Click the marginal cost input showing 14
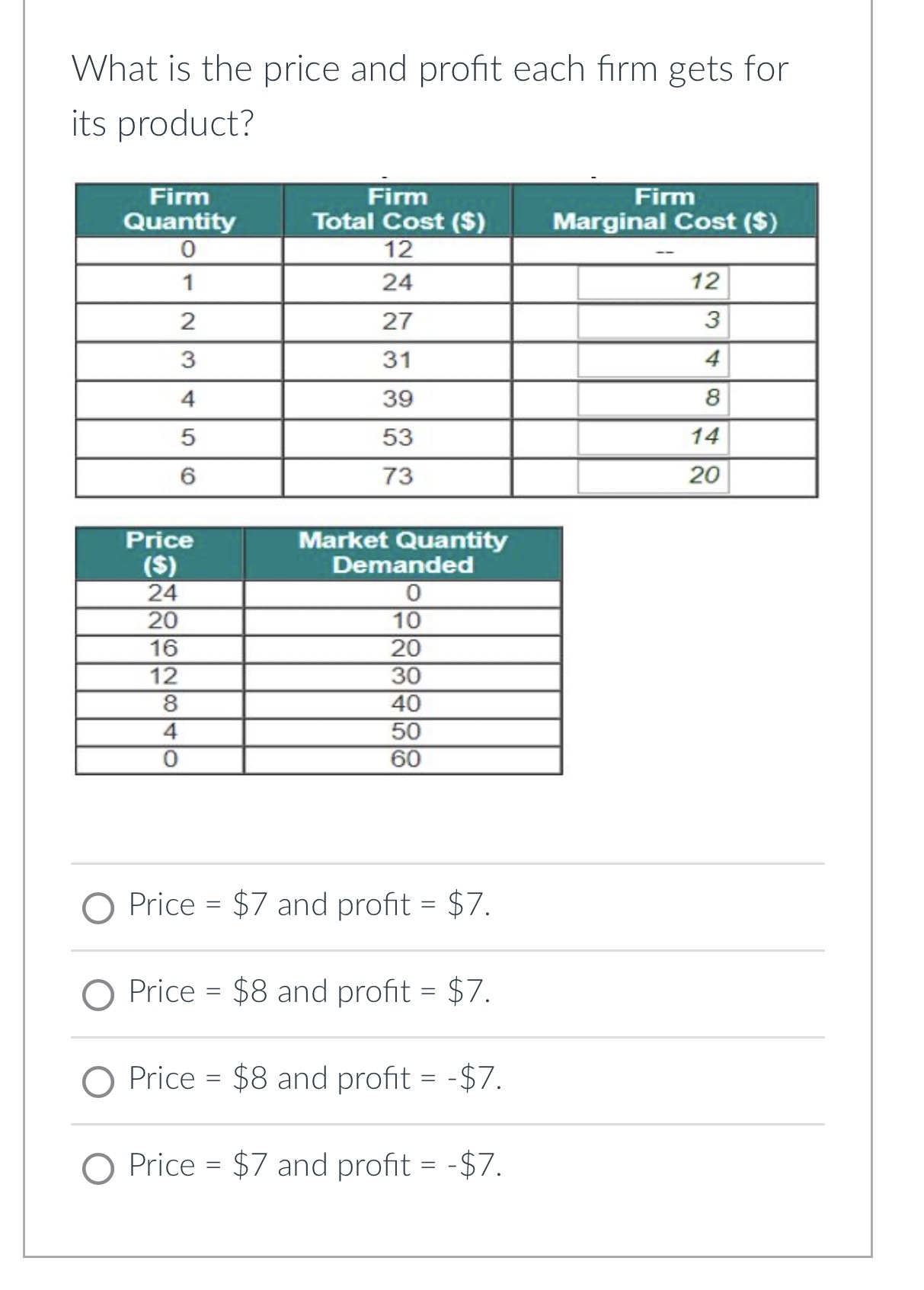This screenshot has width=924, height=1290. pyautogui.click(x=655, y=436)
